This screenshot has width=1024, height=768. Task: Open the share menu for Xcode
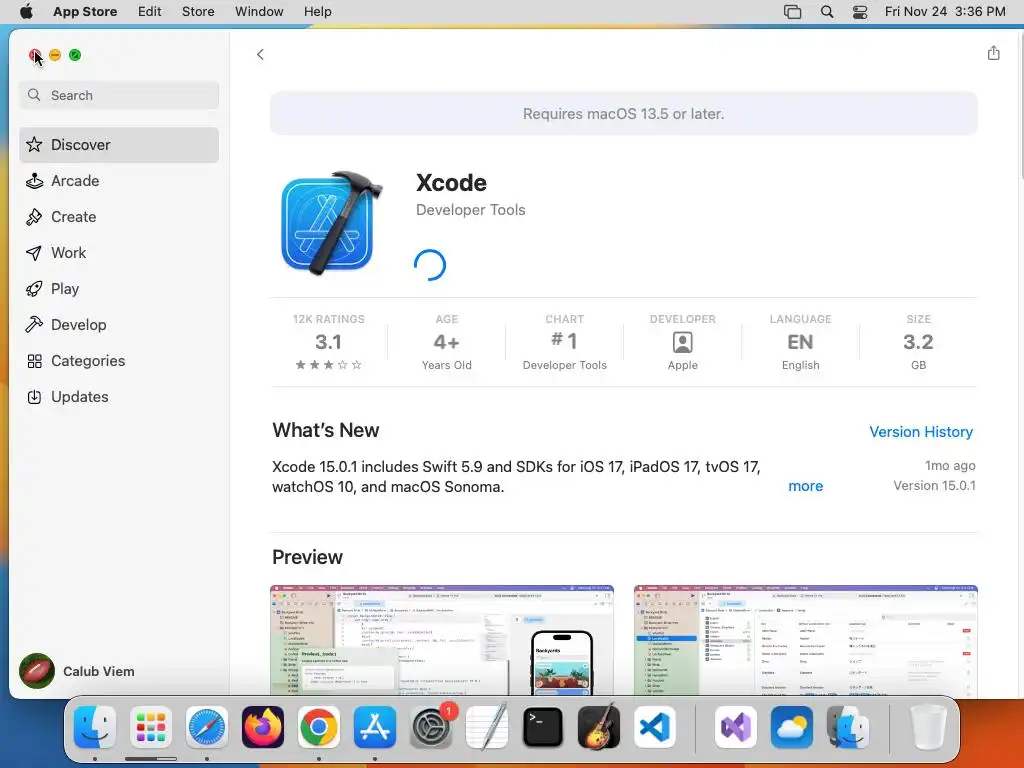tap(993, 53)
